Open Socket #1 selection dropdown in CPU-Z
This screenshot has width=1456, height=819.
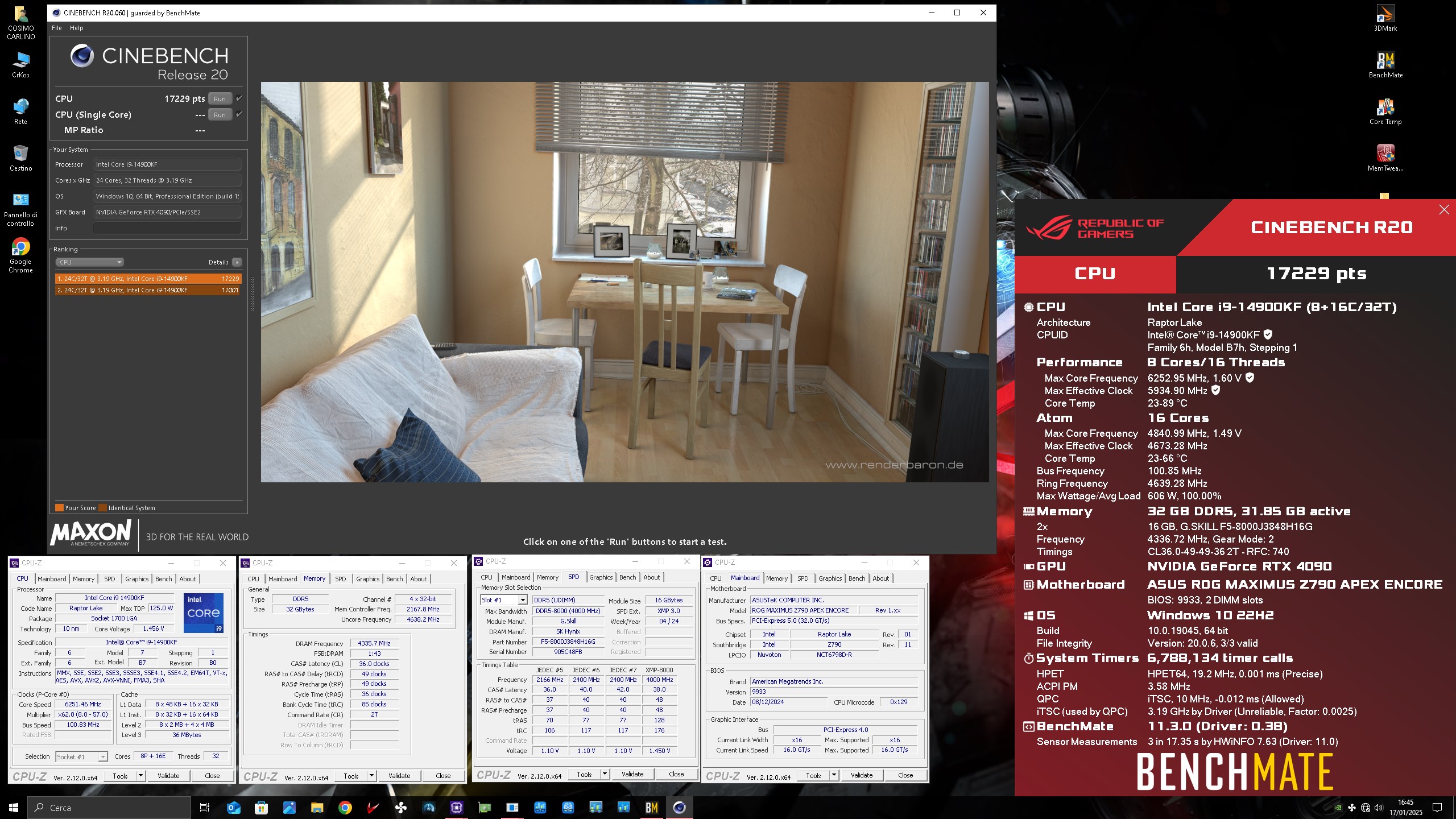[81, 756]
